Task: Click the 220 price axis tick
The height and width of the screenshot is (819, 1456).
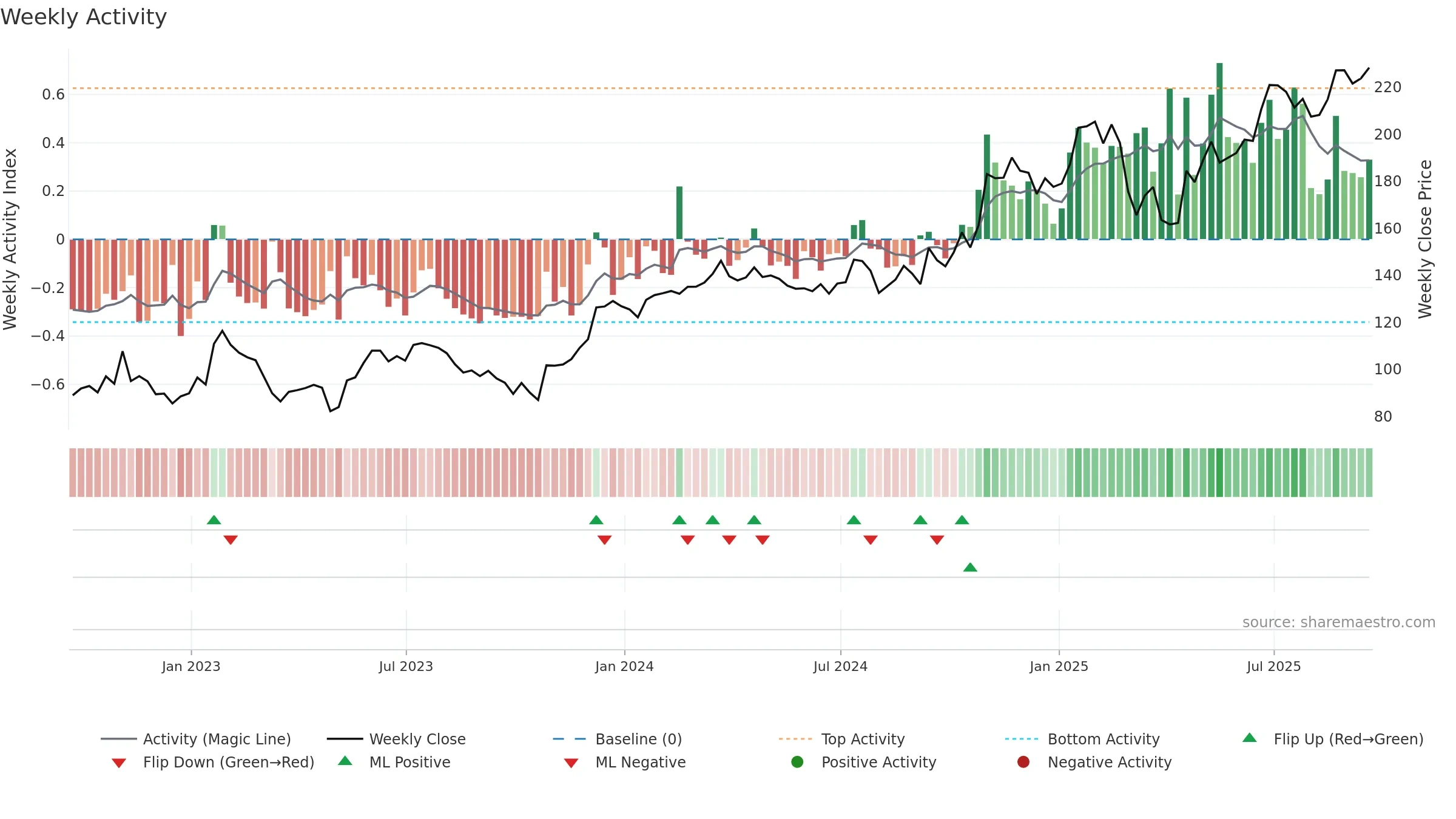Action: click(x=1387, y=87)
